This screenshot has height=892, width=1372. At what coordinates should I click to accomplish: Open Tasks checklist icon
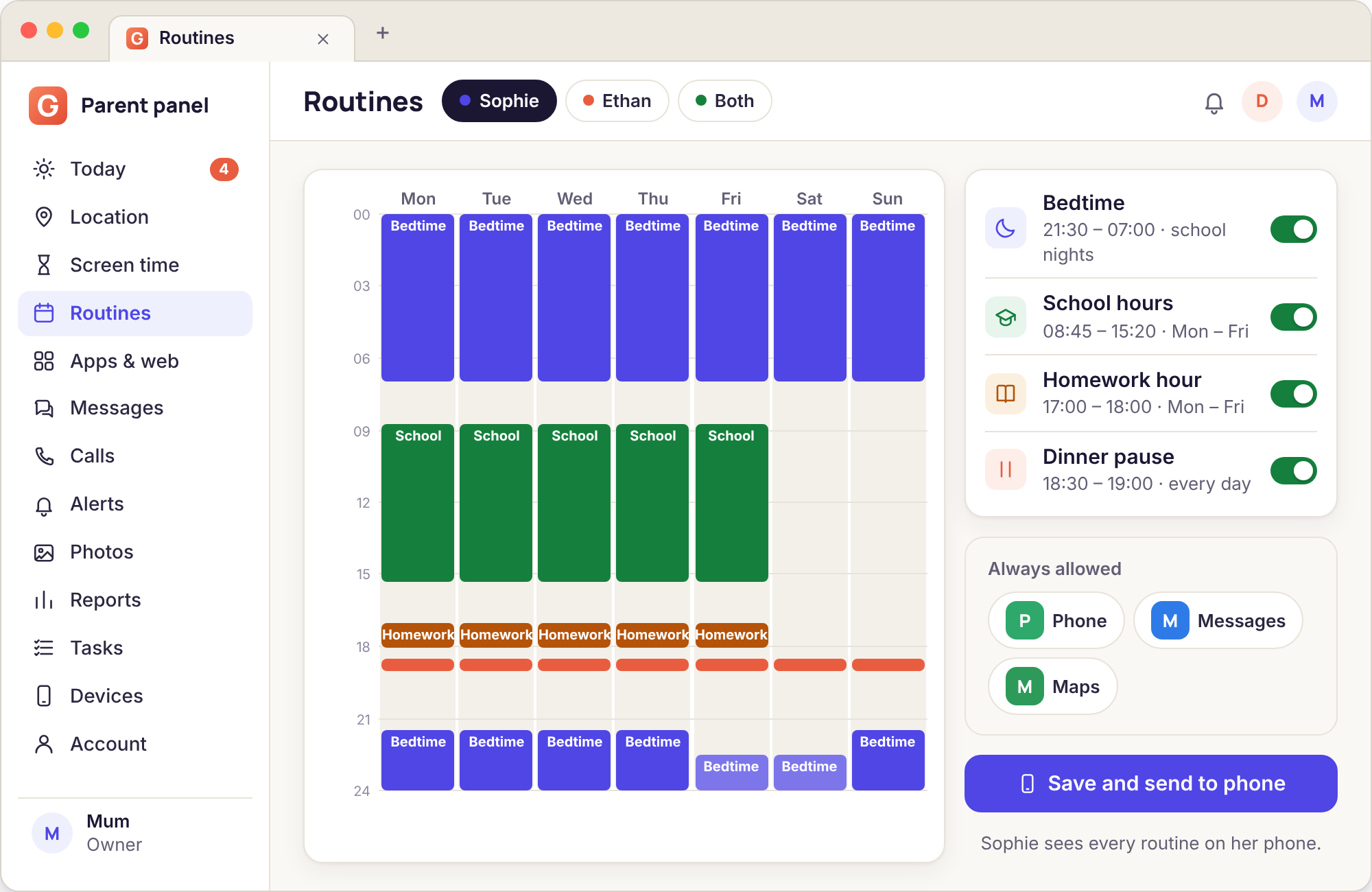(44, 648)
